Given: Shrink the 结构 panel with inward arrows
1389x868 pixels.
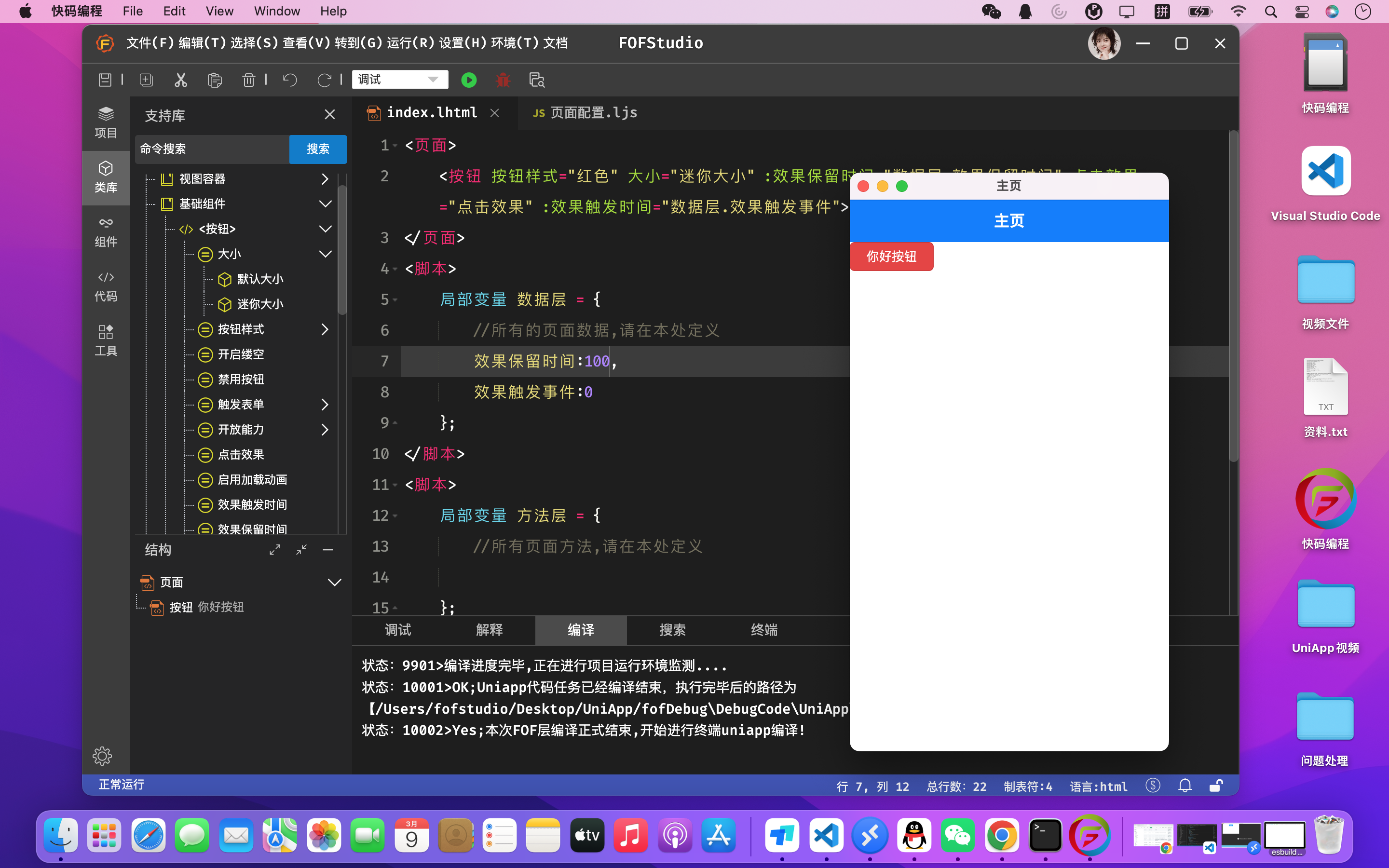Looking at the screenshot, I should pos(301,549).
